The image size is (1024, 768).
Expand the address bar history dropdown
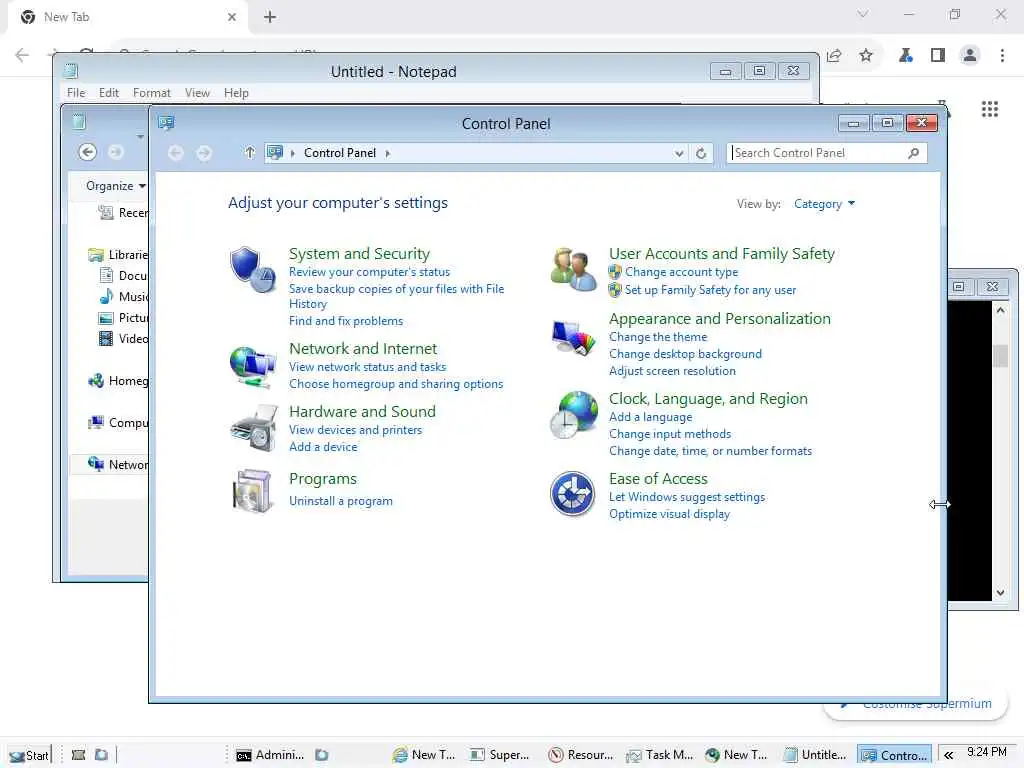click(679, 153)
